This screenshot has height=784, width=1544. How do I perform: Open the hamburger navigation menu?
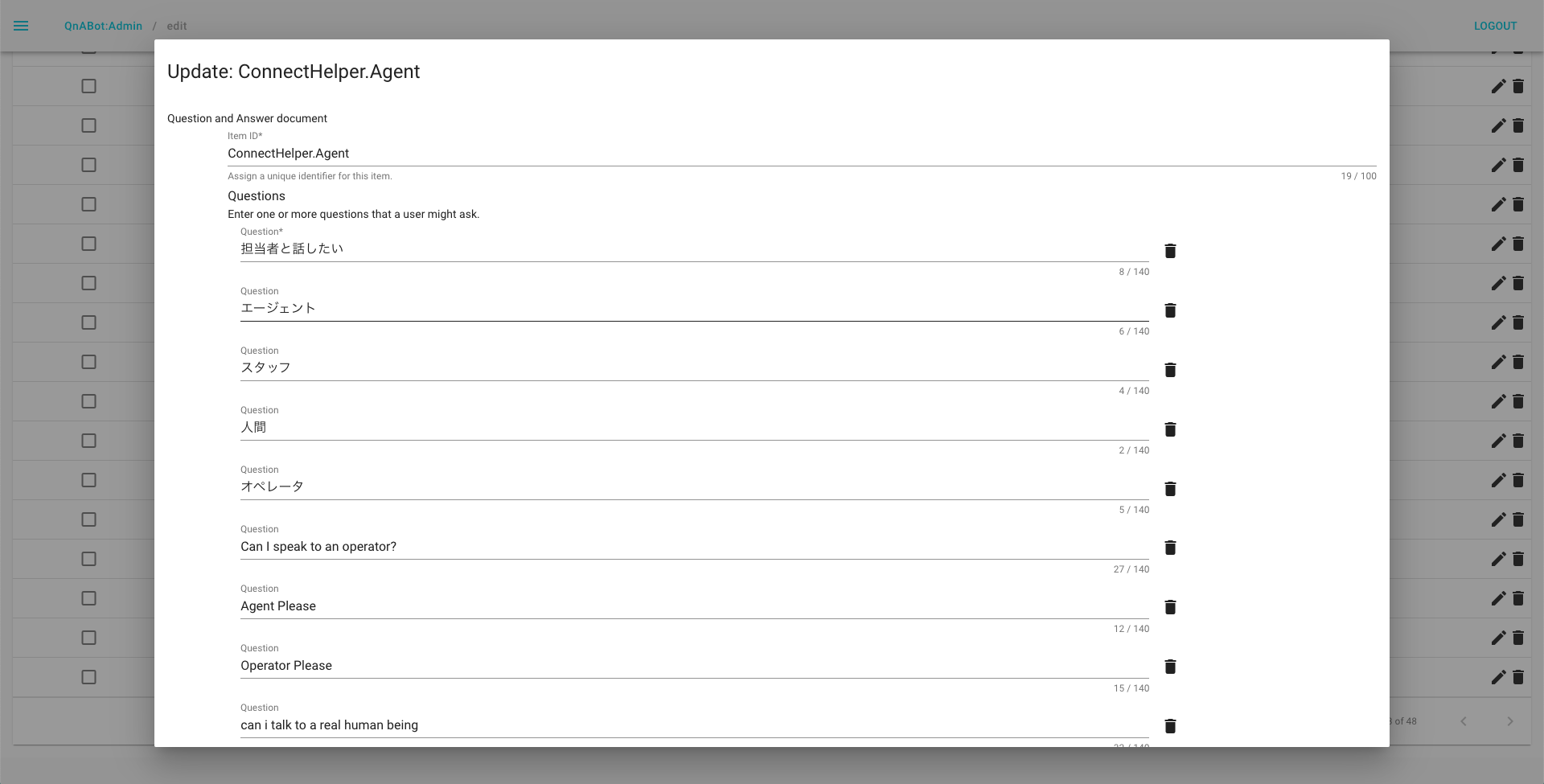tap(21, 26)
